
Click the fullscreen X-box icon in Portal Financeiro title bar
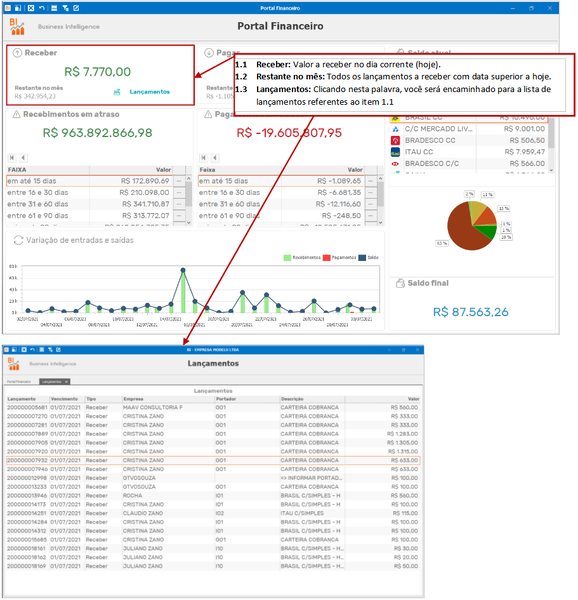(x=31, y=8)
